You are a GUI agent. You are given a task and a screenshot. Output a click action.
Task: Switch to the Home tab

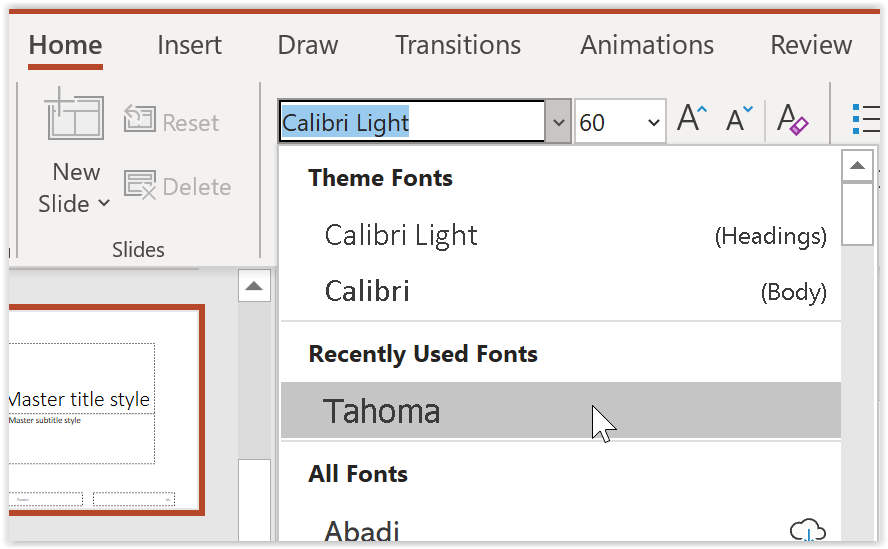tap(65, 45)
